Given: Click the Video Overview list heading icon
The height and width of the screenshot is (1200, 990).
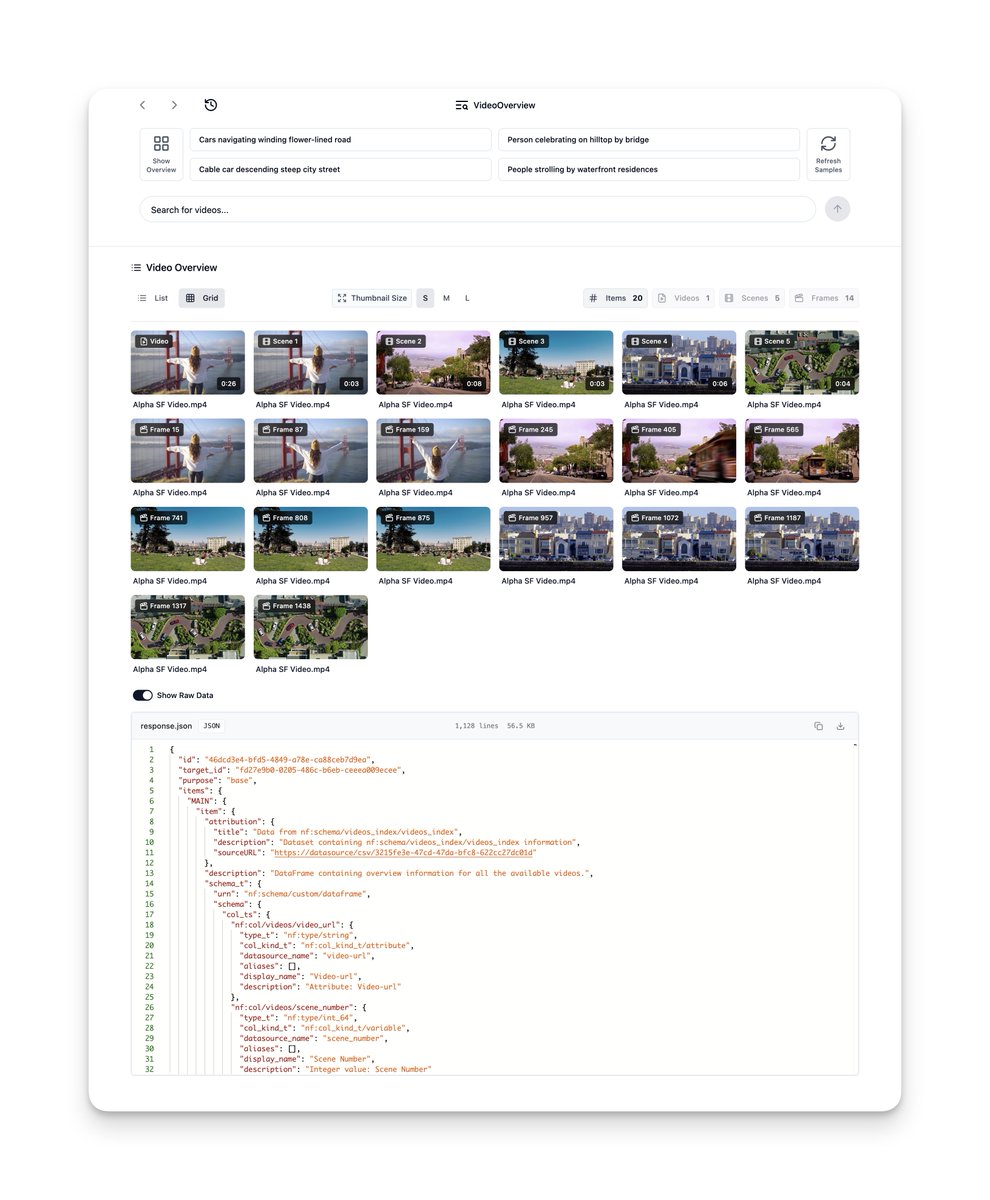Looking at the screenshot, I should [x=136, y=268].
